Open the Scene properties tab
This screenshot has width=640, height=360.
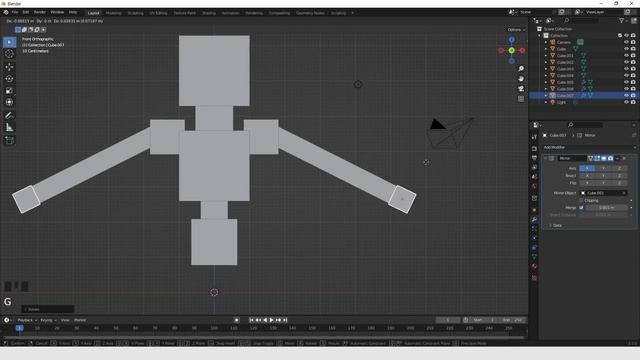pyautogui.click(x=535, y=177)
